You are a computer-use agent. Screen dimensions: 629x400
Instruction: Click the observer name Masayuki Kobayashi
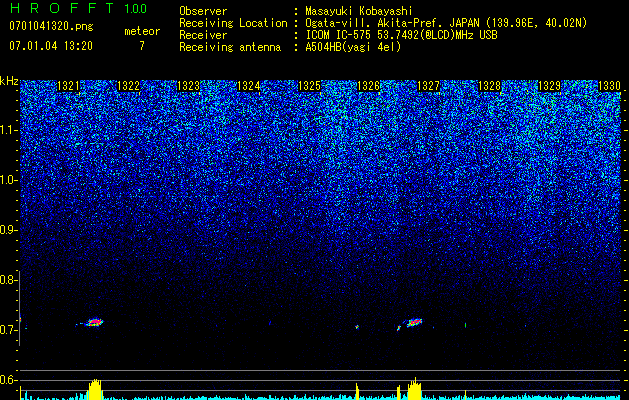click(x=359, y=11)
